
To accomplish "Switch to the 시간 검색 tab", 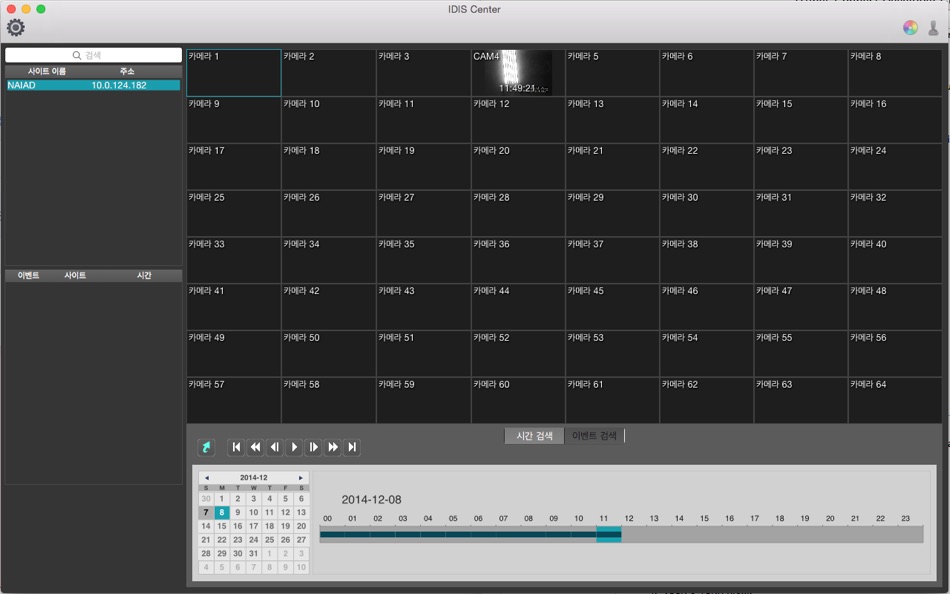I will [x=534, y=436].
